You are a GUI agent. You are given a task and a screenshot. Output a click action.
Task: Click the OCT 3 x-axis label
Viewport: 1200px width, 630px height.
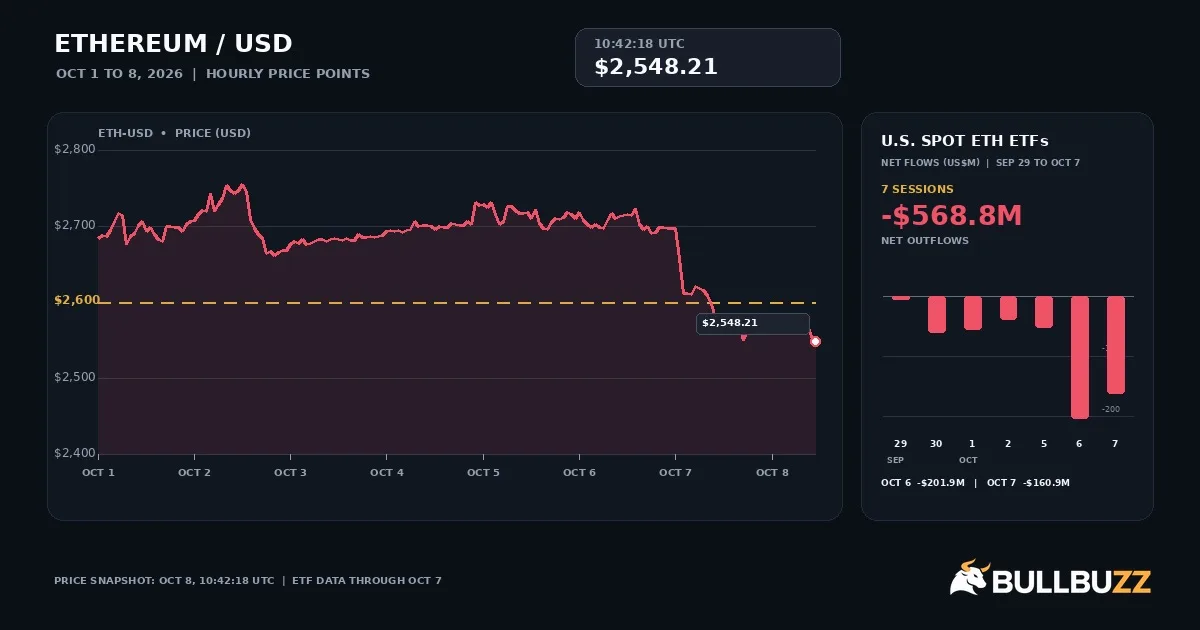tap(290, 472)
